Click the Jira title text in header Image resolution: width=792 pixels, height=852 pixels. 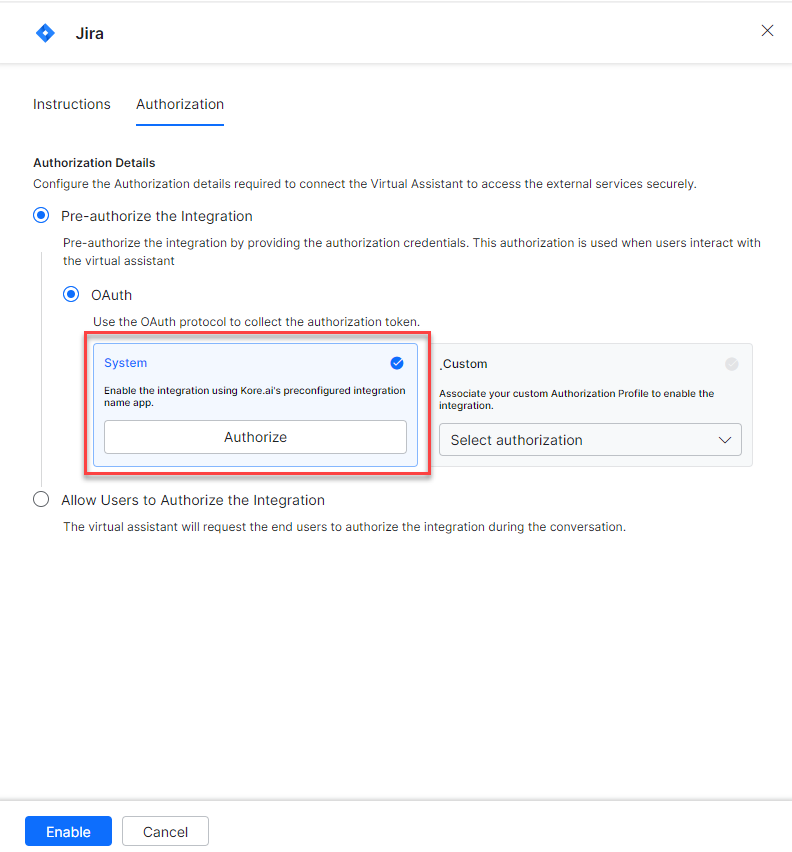pyautogui.click(x=89, y=33)
